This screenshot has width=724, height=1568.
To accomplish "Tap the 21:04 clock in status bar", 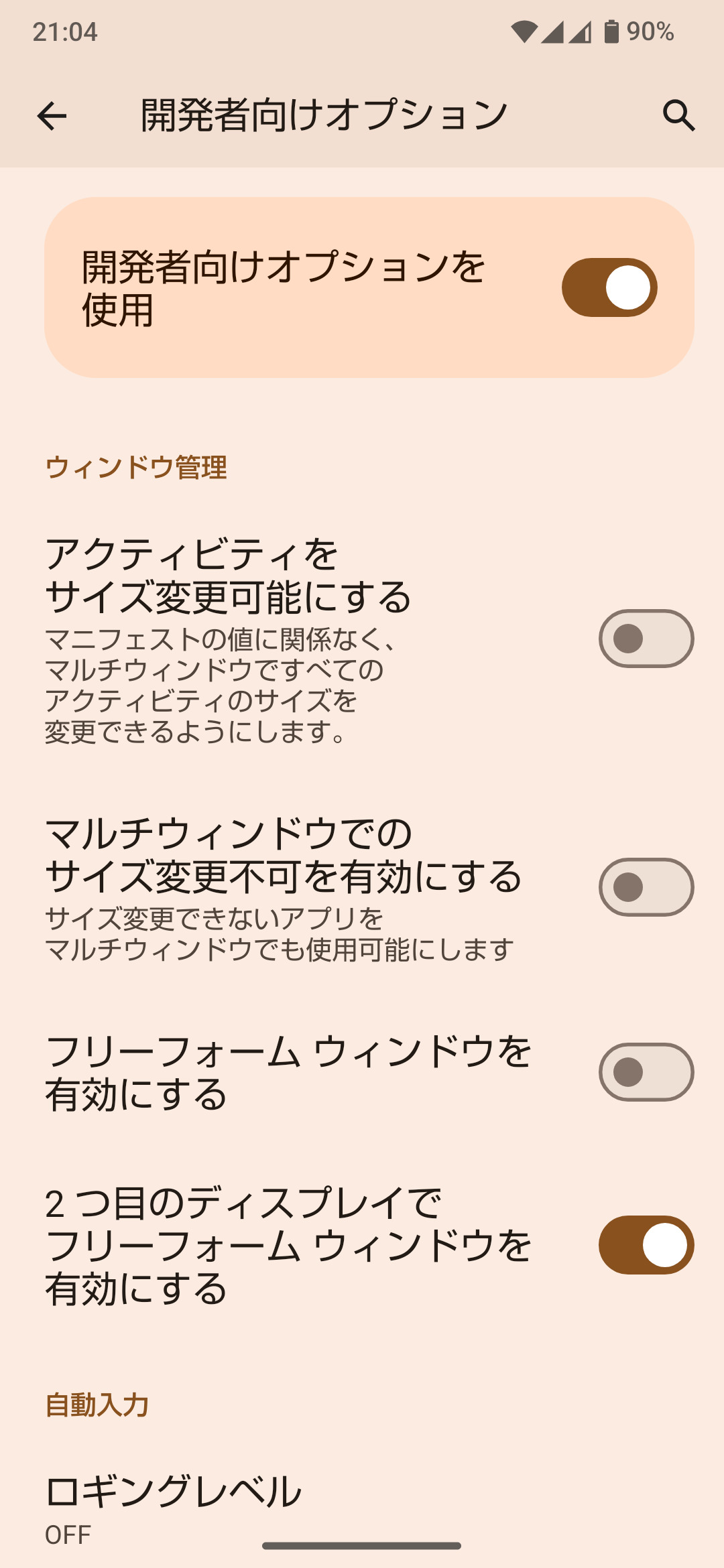I will click(65, 31).
